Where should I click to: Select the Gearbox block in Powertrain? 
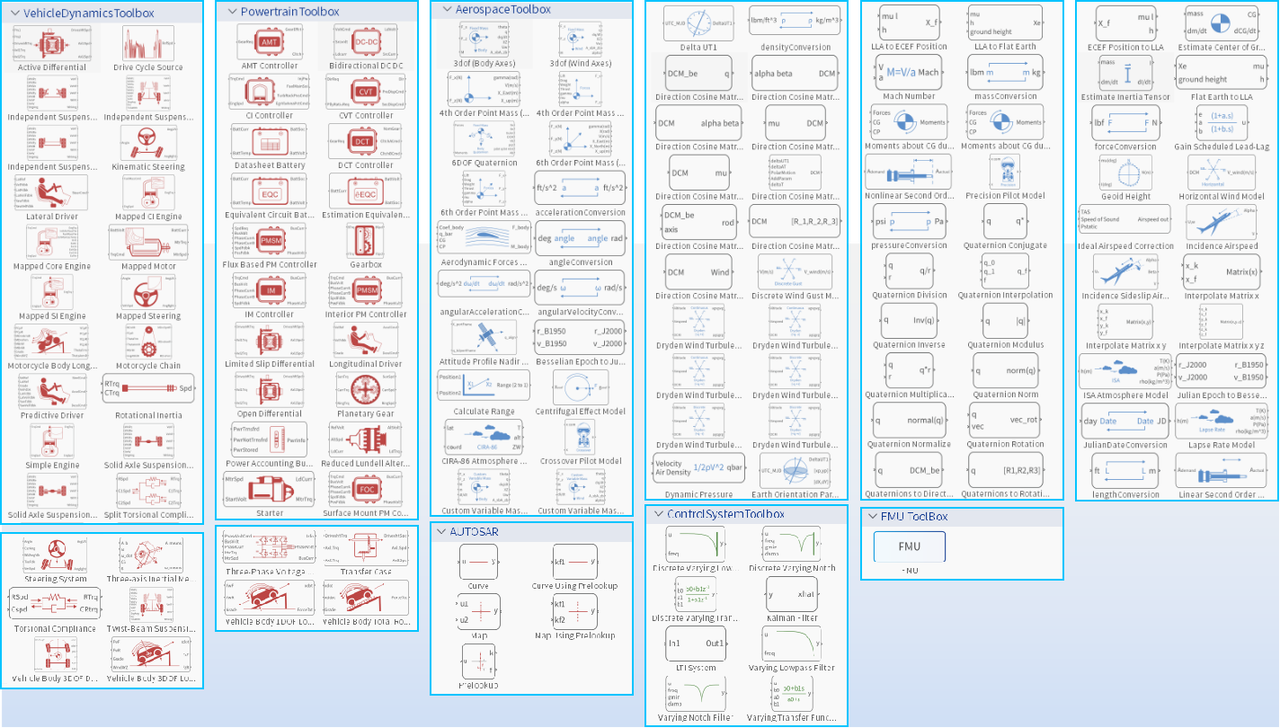pos(365,240)
